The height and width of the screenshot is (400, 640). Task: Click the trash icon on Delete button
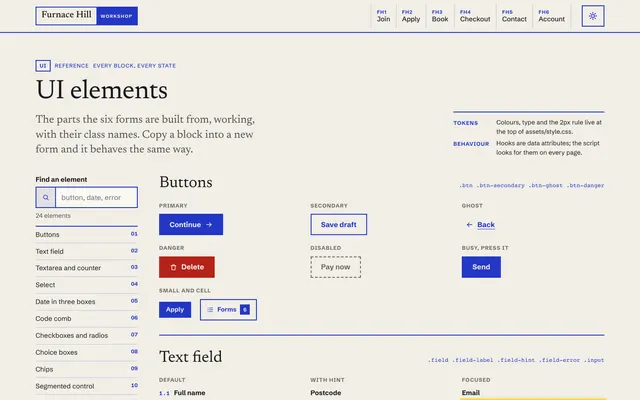point(173,267)
